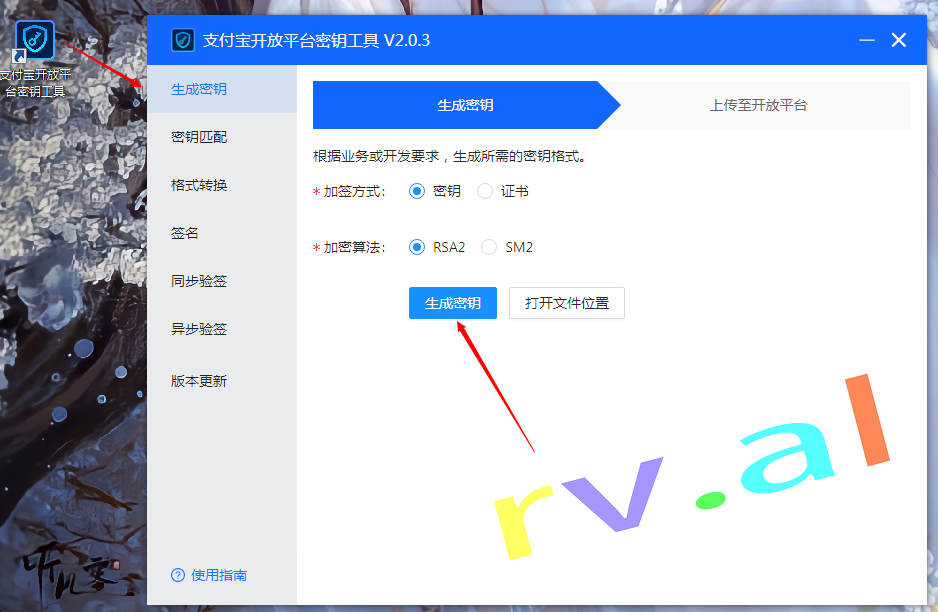This screenshot has width=938, height=612.
Task: Click the shield logo in the title bar
Action: 183,40
